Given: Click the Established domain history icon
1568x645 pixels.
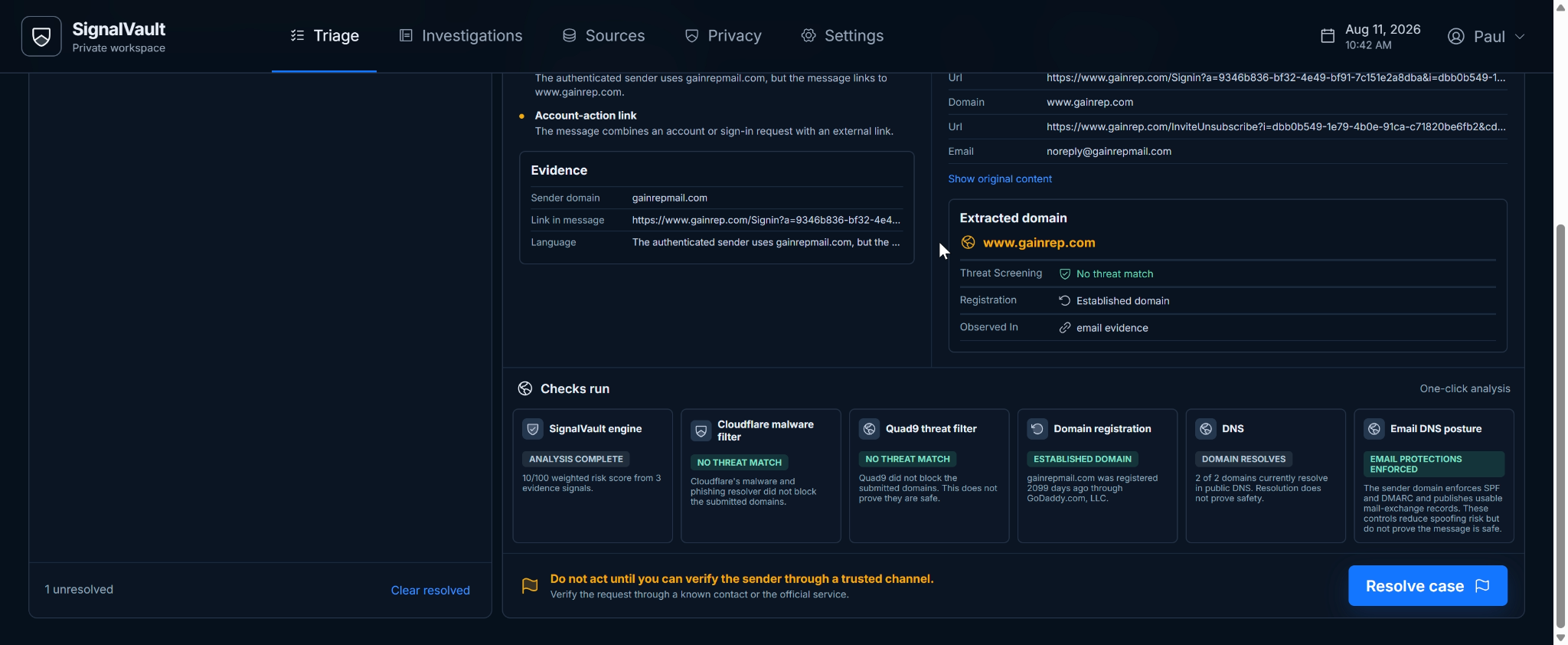Looking at the screenshot, I should click(1064, 301).
